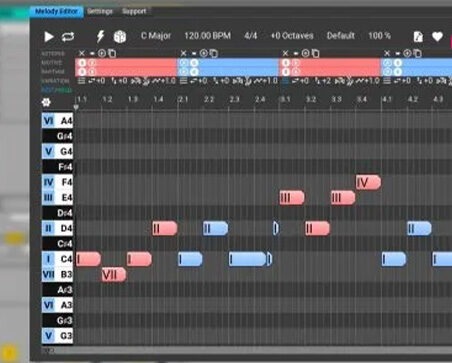Viewport: 452px width, 363px height.
Task: Toggle loop playback arrows icon
Action: (x=68, y=37)
